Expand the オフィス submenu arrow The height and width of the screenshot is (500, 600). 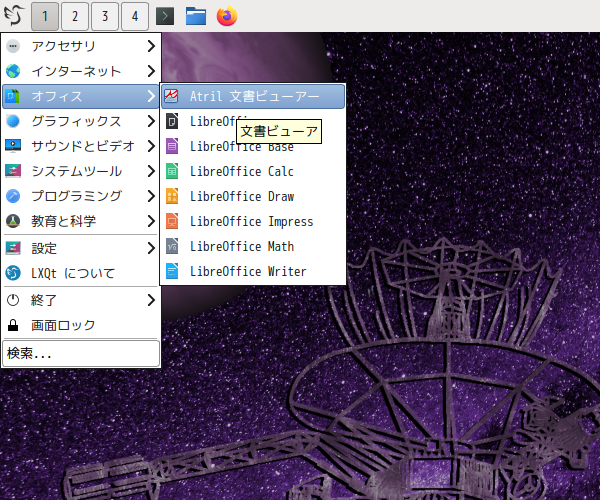point(151,96)
